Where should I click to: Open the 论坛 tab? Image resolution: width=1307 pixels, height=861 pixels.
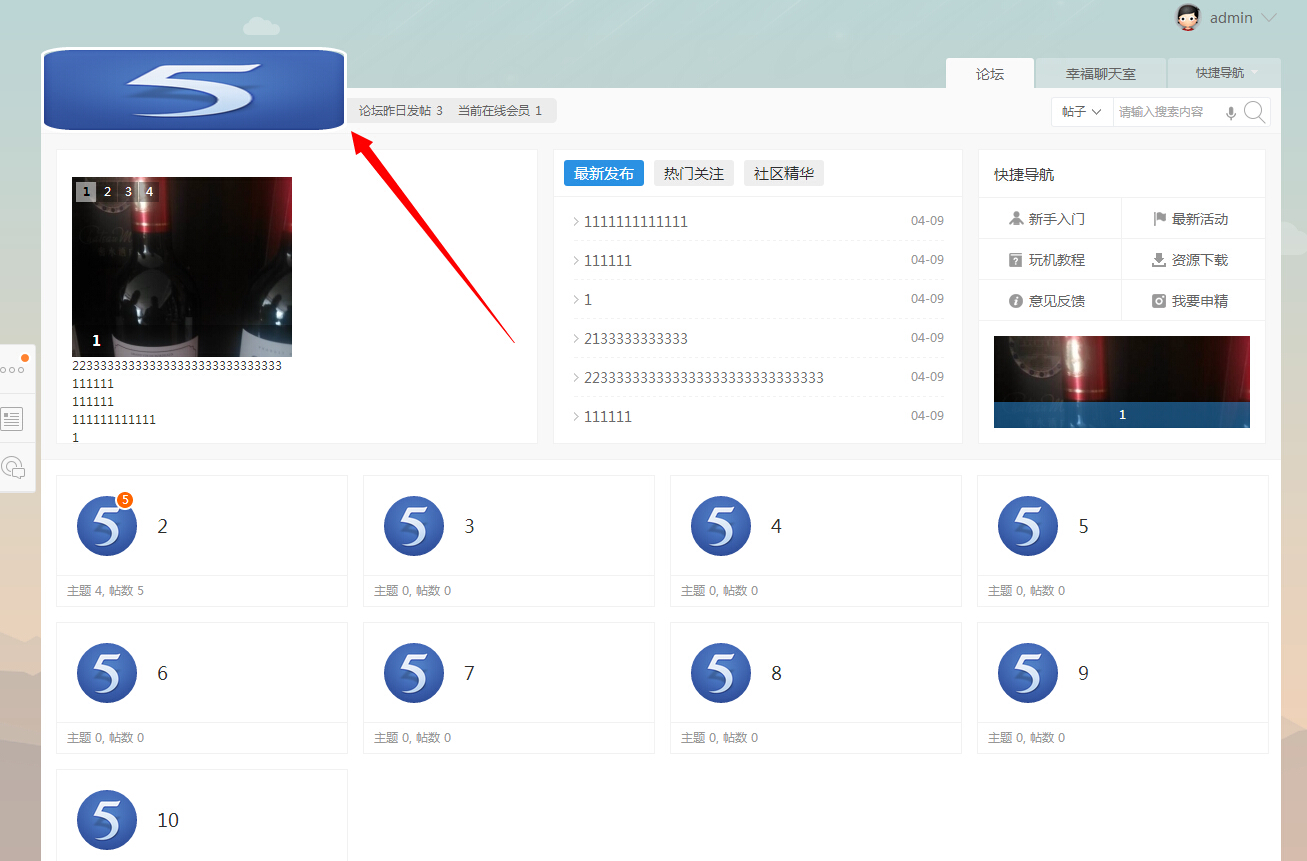point(990,73)
